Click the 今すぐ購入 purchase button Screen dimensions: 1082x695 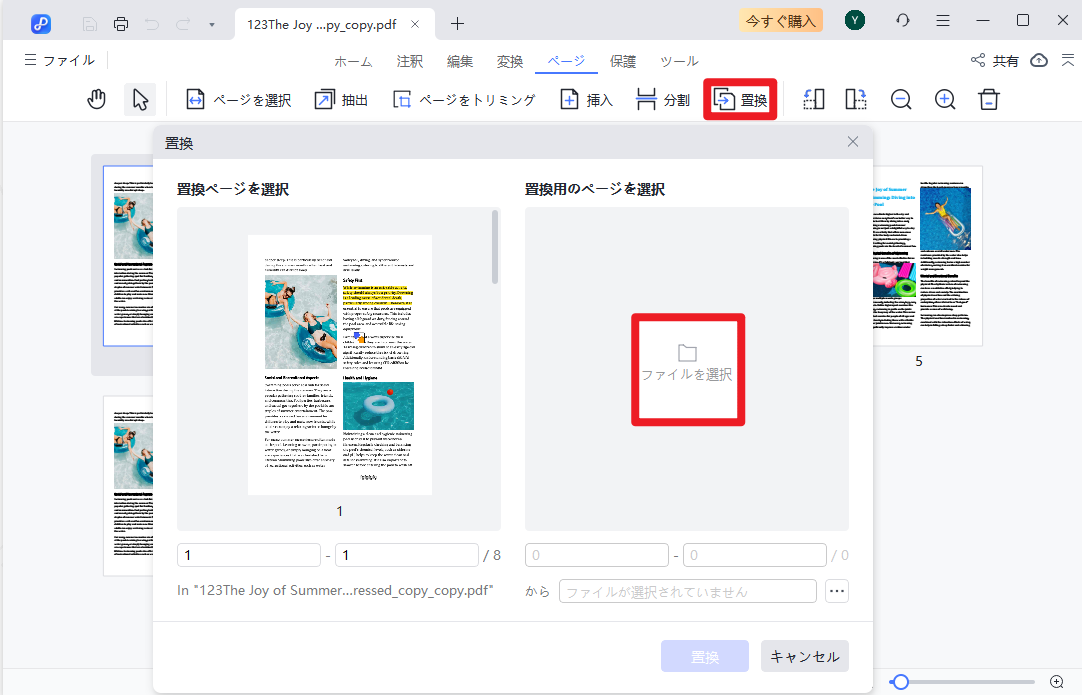click(x=781, y=20)
